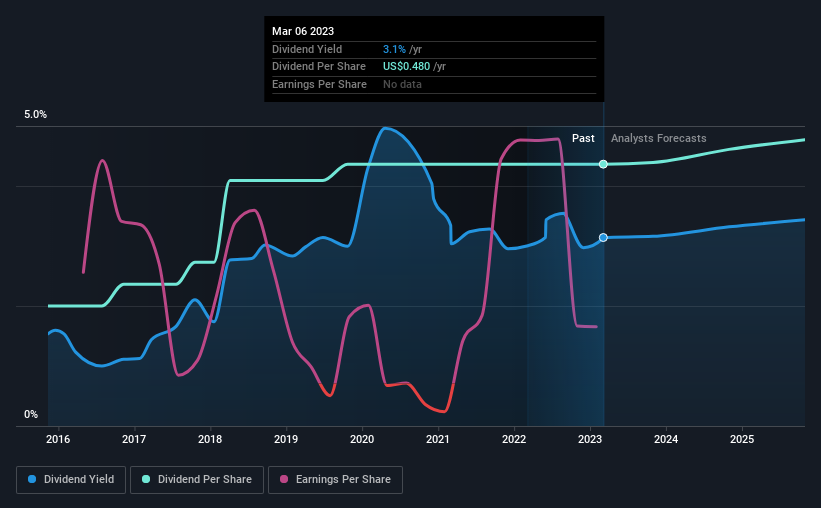Click the 2023 x-axis label
The width and height of the screenshot is (821, 508).
[590, 439]
